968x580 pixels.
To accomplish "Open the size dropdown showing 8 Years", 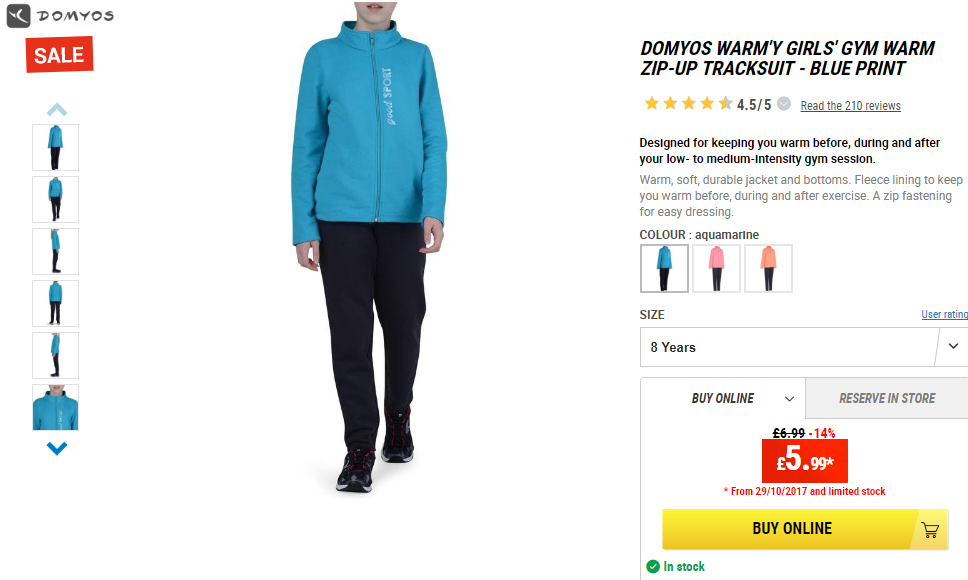I will coord(804,347).
